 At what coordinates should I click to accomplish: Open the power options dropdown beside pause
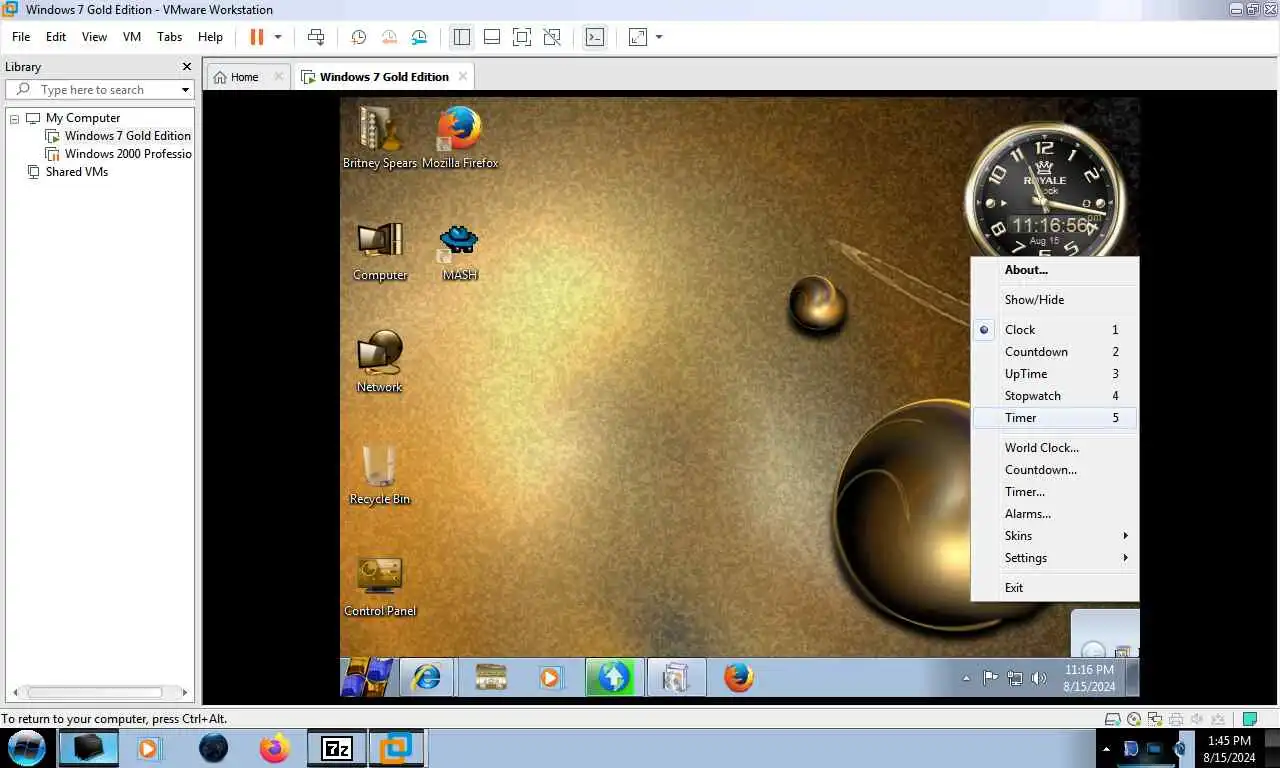tap(278, 37)
